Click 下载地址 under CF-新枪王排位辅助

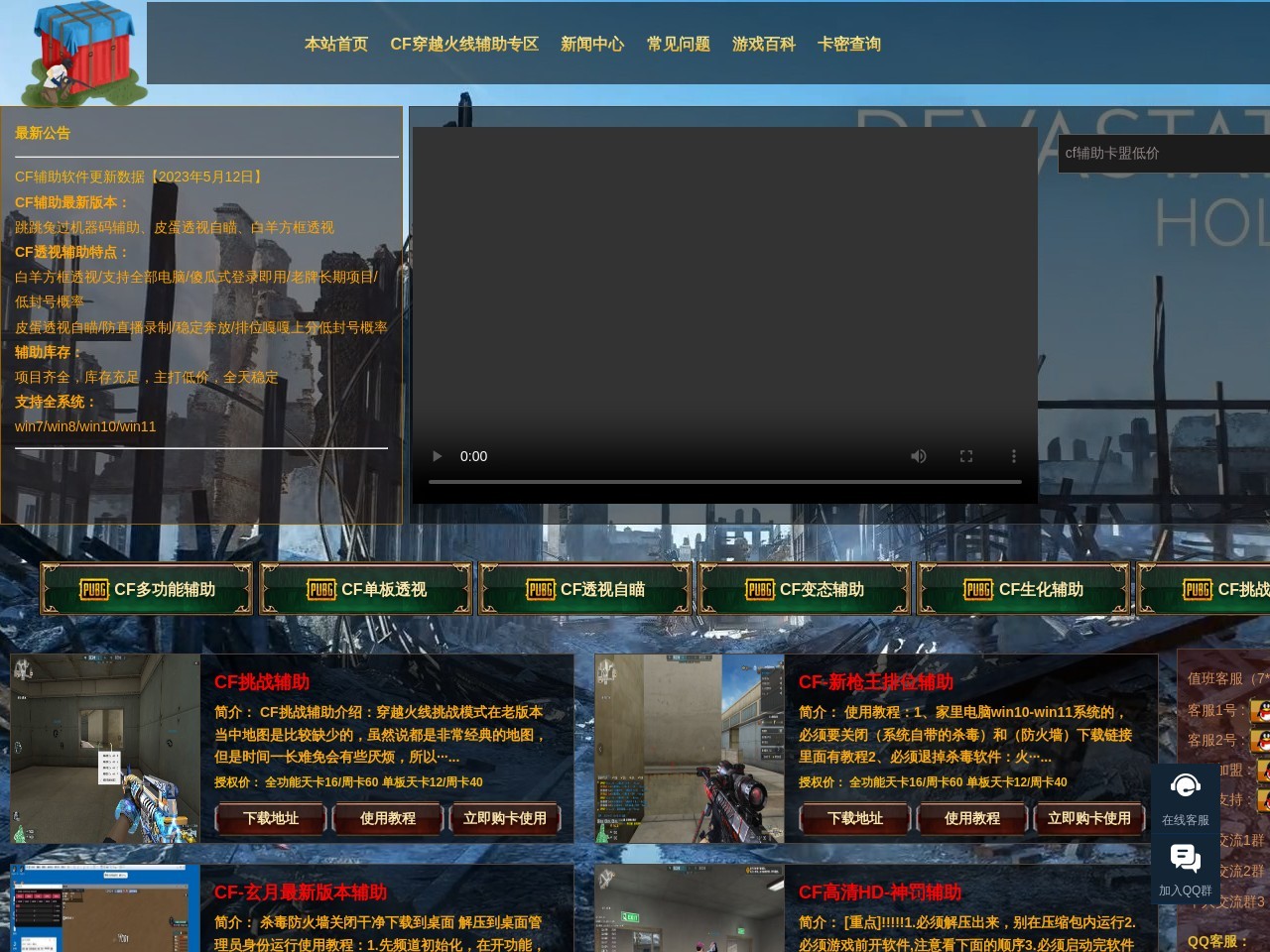(855, 818)
